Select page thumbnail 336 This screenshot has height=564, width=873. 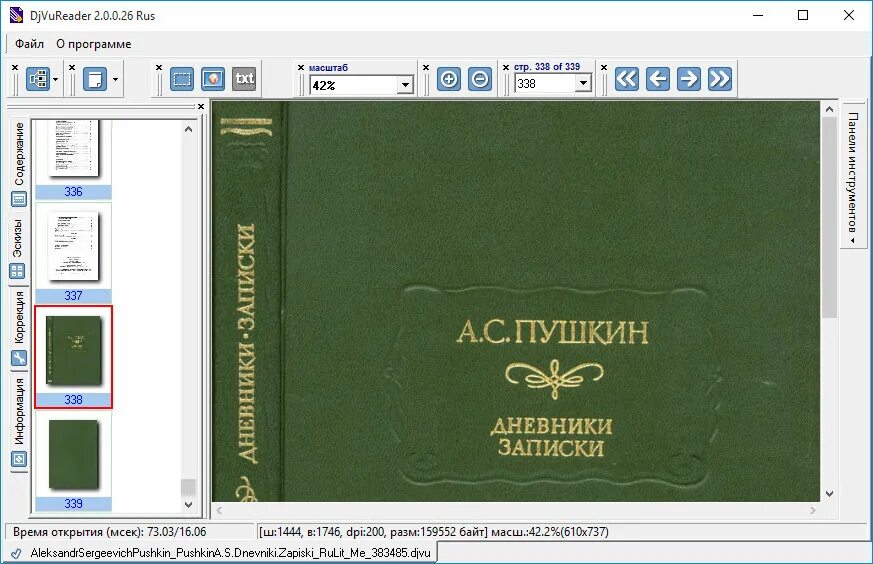tap(73, 160)
